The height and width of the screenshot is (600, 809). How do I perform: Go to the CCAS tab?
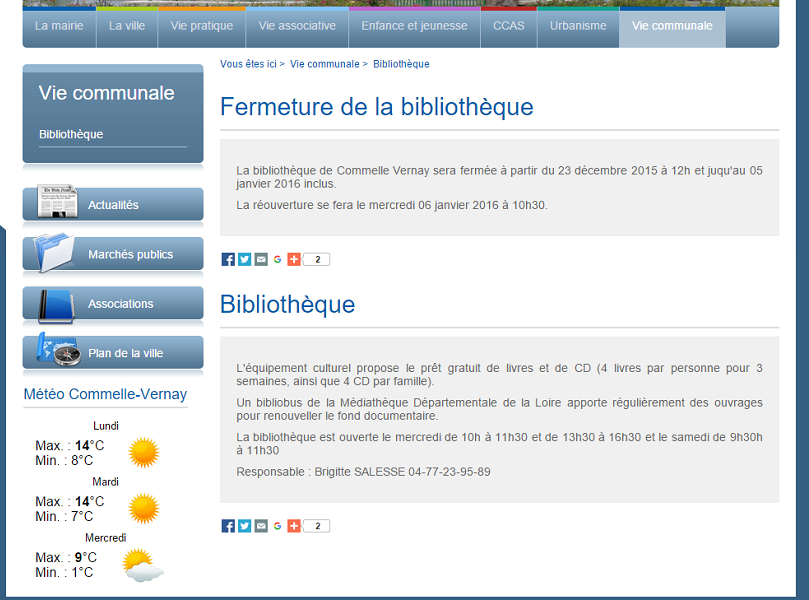tap(509, 26)
